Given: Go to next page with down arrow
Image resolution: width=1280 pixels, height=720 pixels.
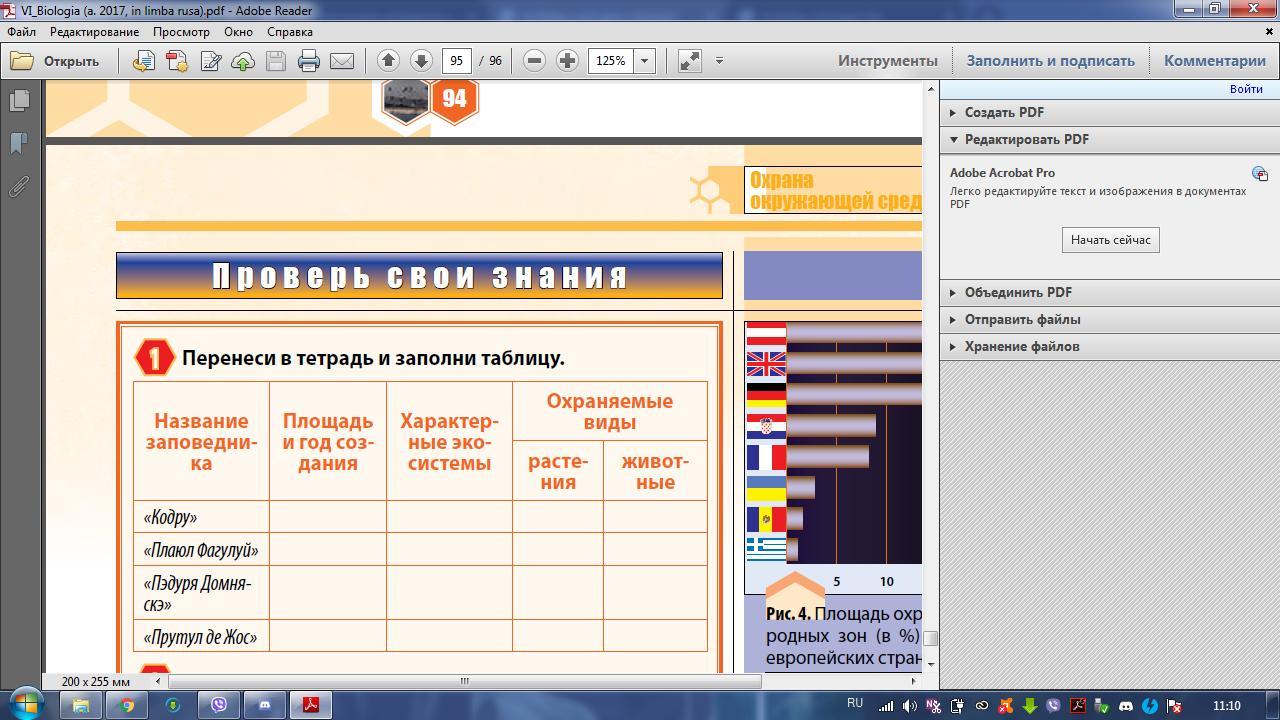Looking at the screenshot, I should 421,61.
